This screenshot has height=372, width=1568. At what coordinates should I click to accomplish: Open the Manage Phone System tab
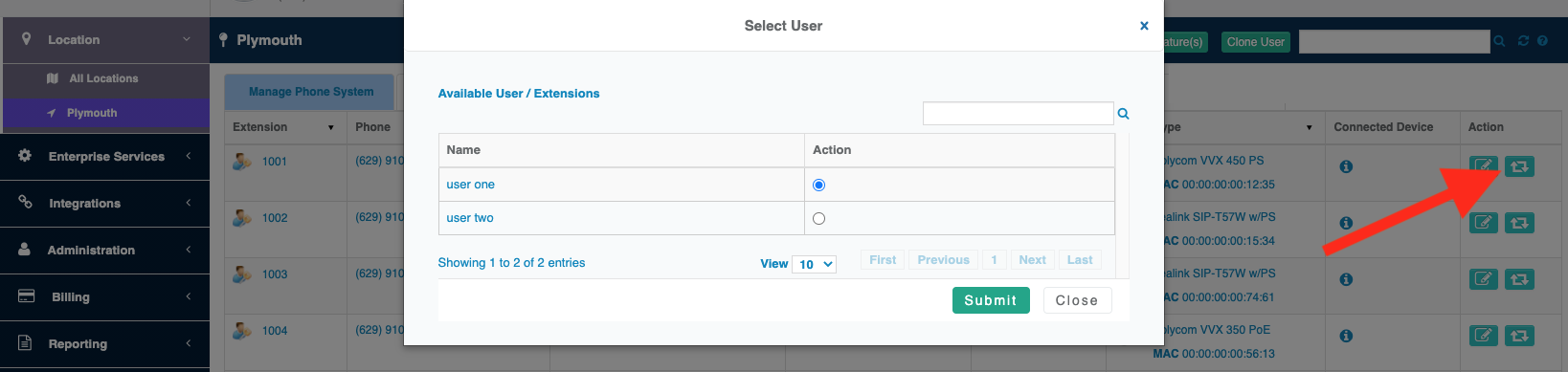310,92
